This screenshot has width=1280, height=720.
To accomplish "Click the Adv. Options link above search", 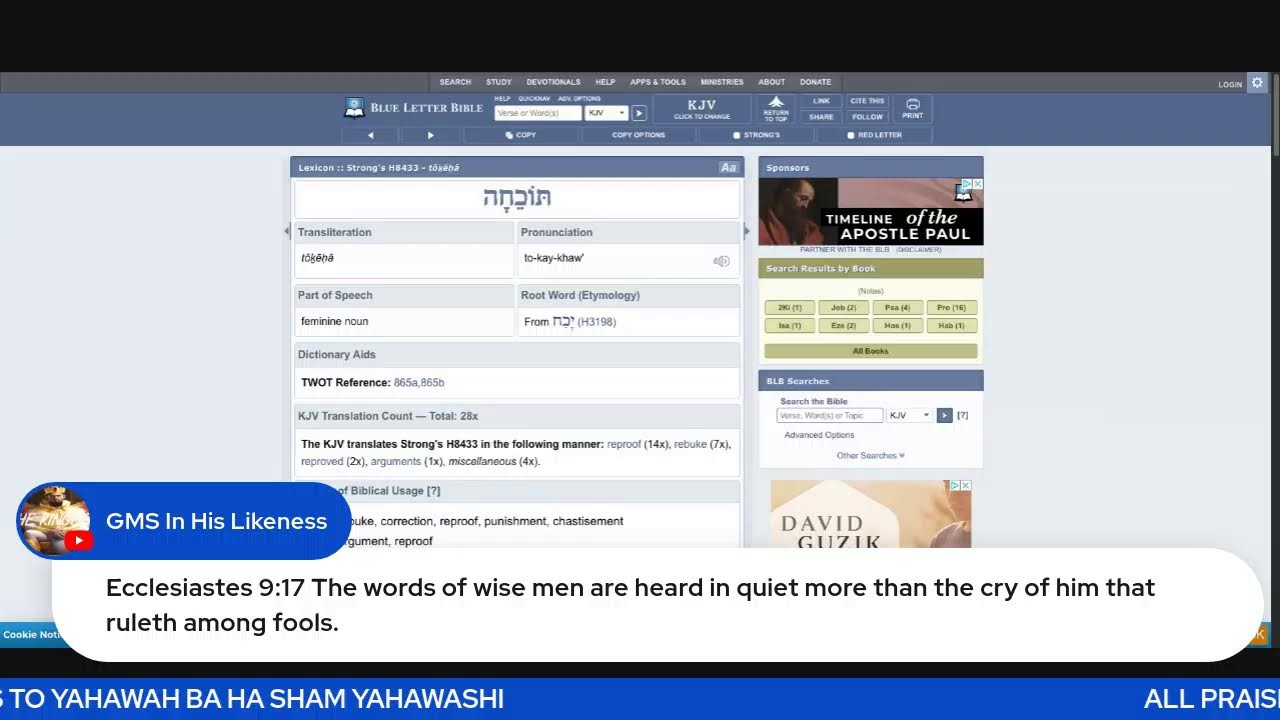I will [x=579, y=99].
